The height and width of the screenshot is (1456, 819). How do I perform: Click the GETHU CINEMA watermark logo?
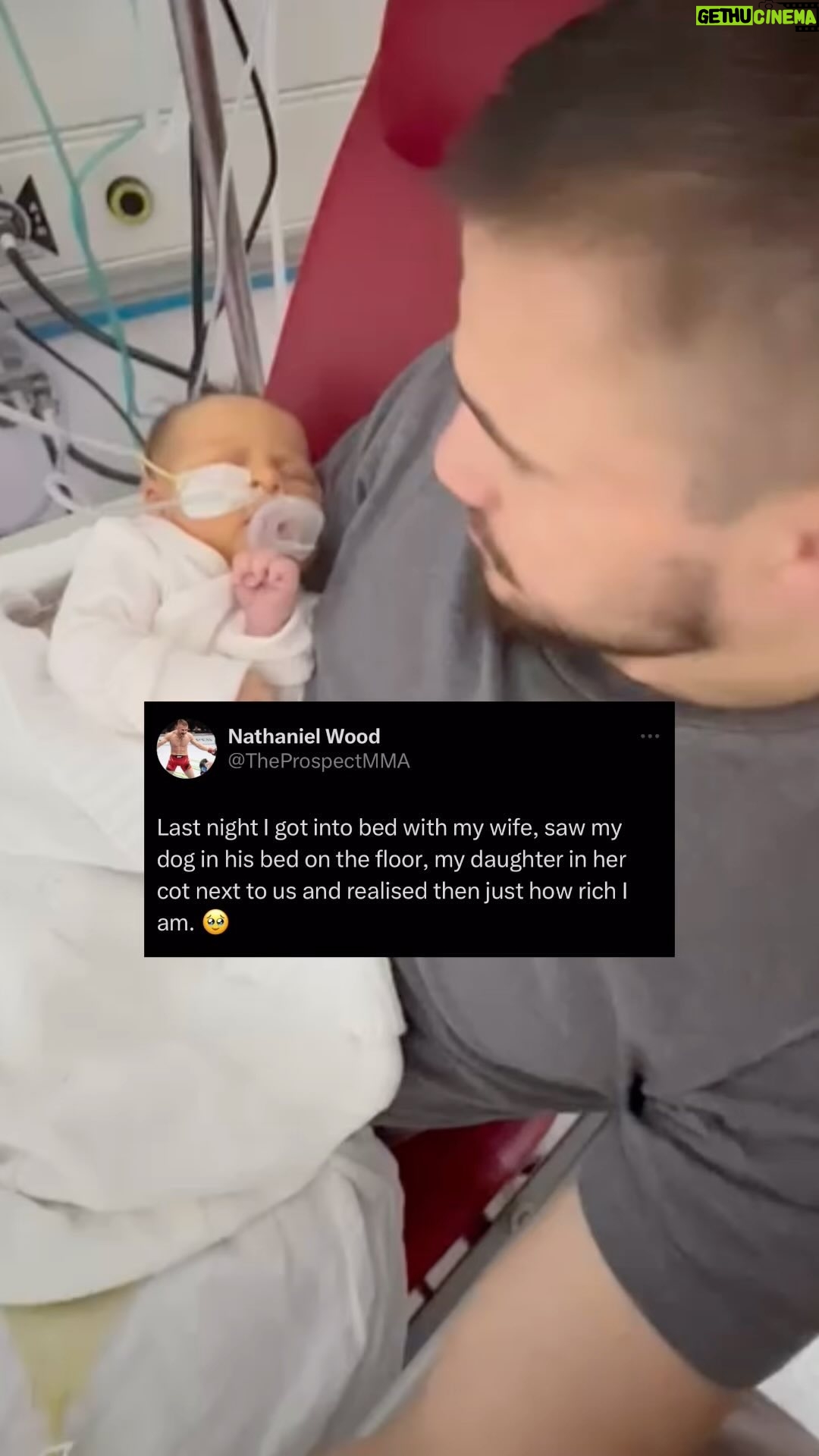coord(756,17)
